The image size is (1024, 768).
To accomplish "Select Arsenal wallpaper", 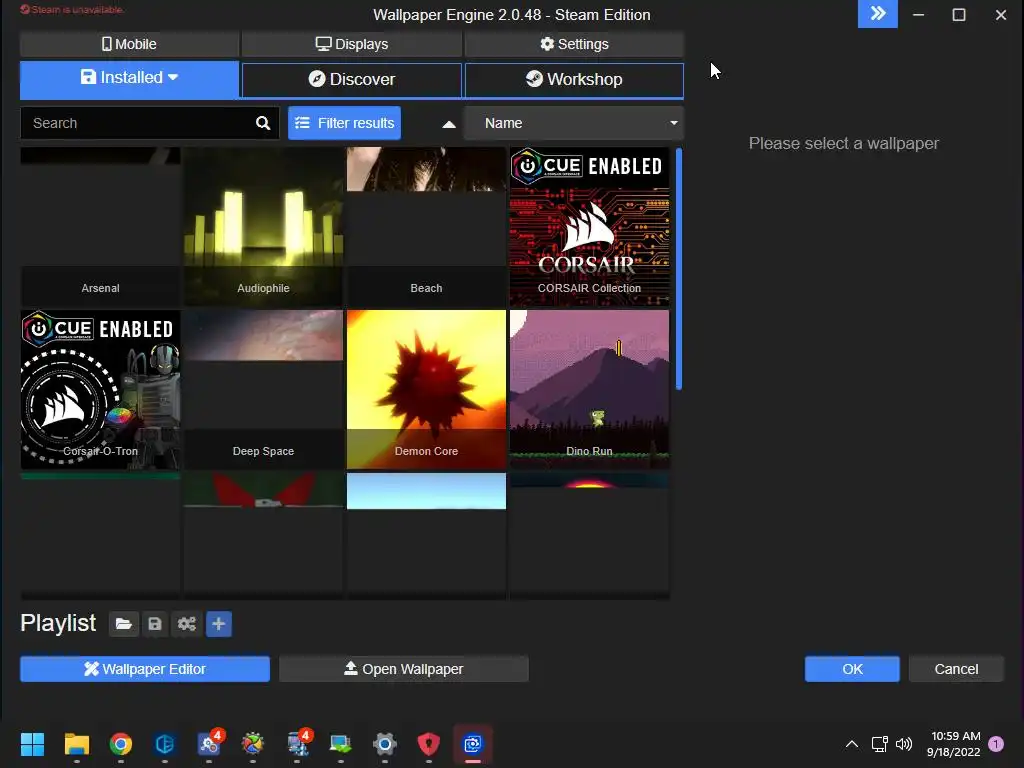I will 101,227.
